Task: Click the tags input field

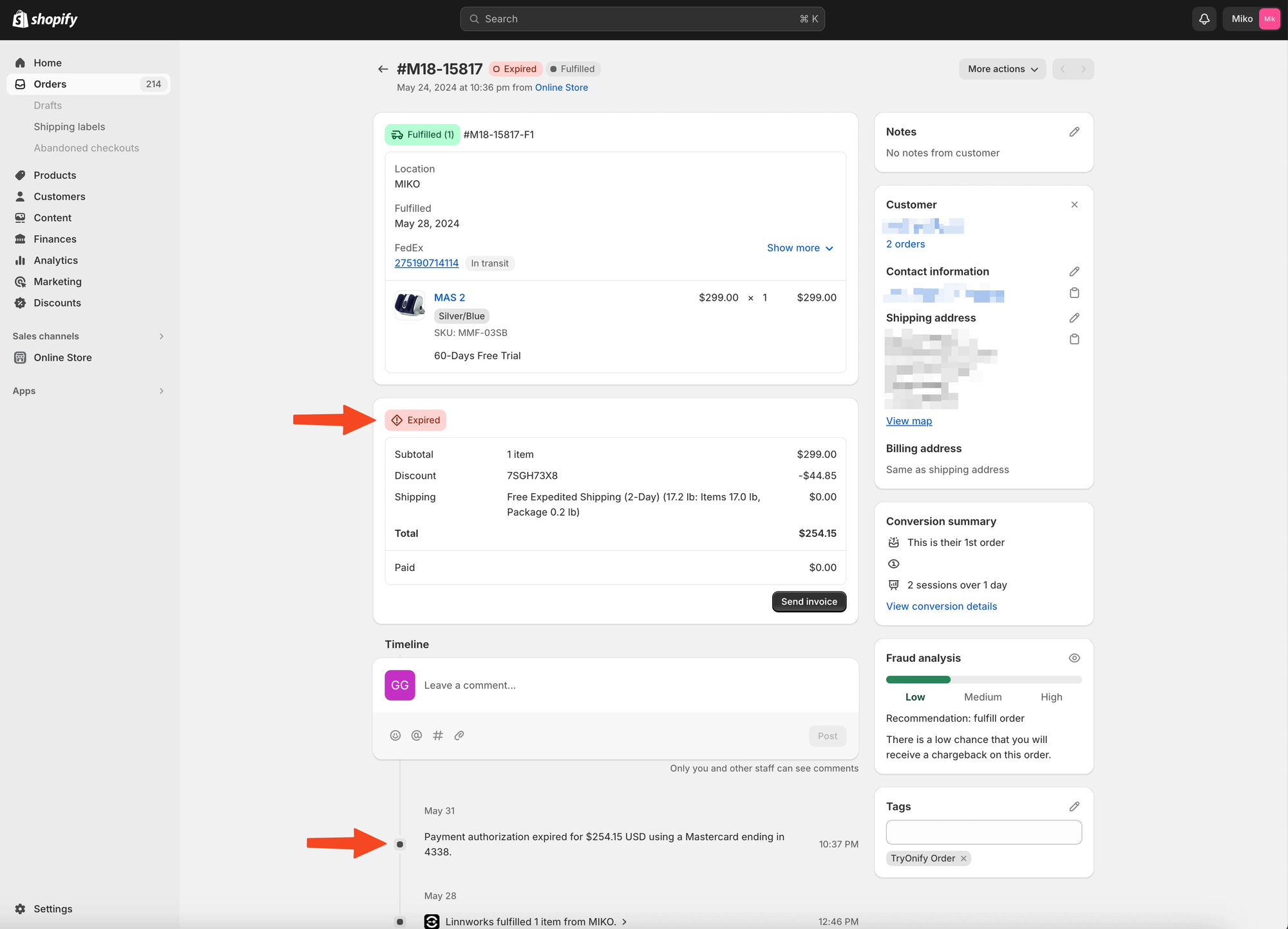Action: tap(983, 832)
